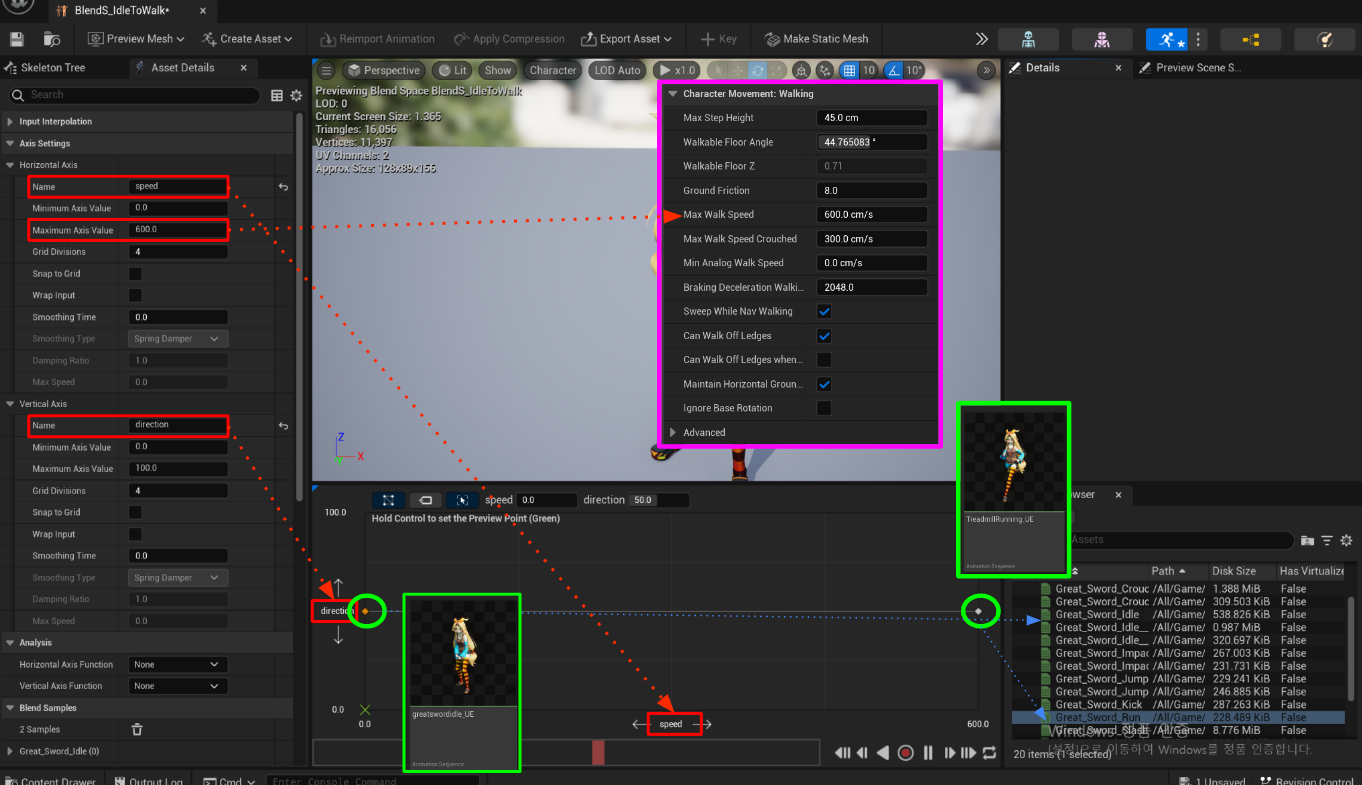Open the Details tab

pyautogui.click(x=1042, y=68)
